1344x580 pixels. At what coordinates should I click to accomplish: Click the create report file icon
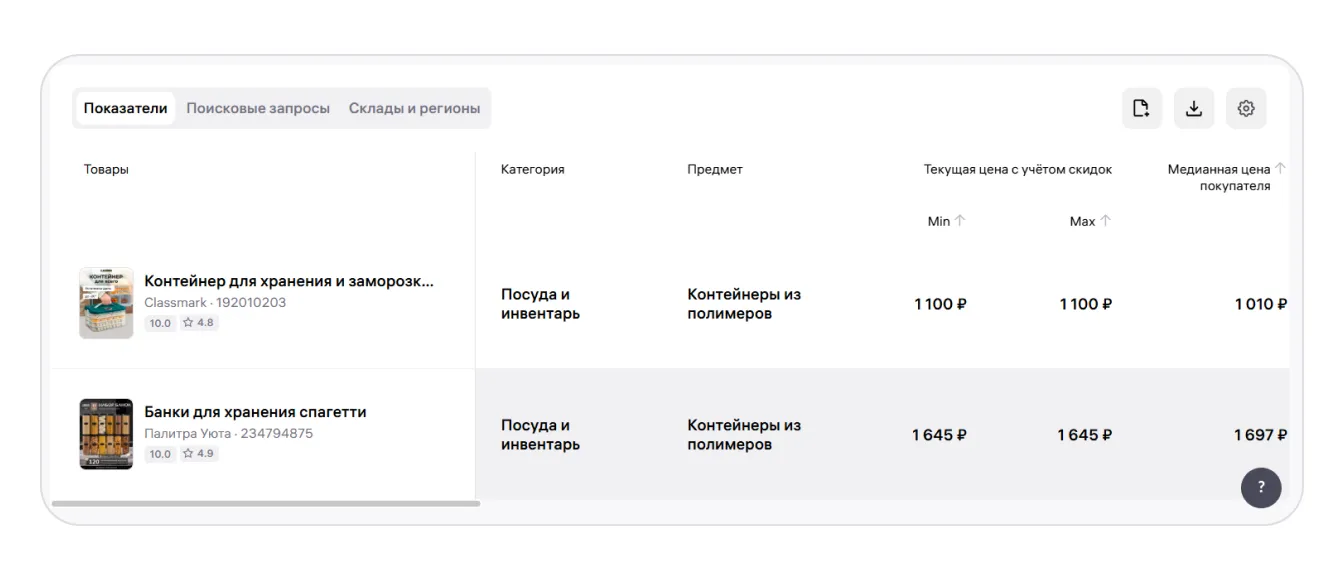[x=1141, y=109]
